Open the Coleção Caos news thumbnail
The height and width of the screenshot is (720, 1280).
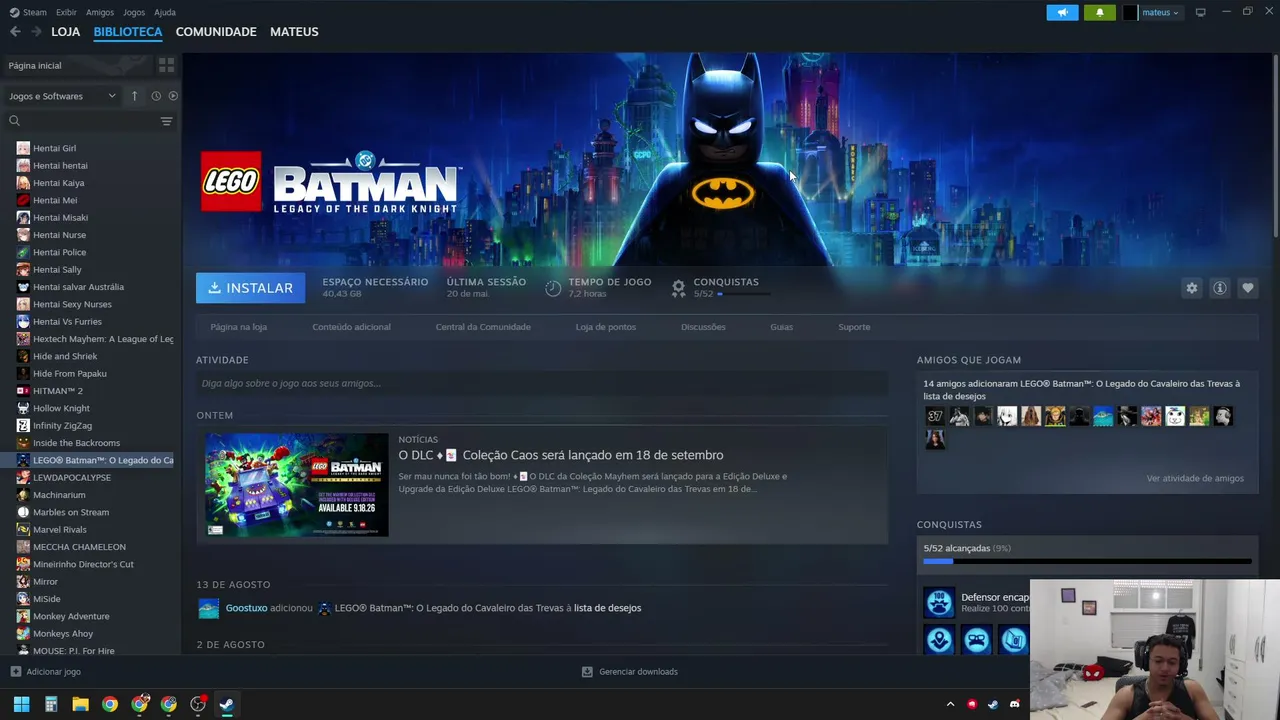point(297,485)
